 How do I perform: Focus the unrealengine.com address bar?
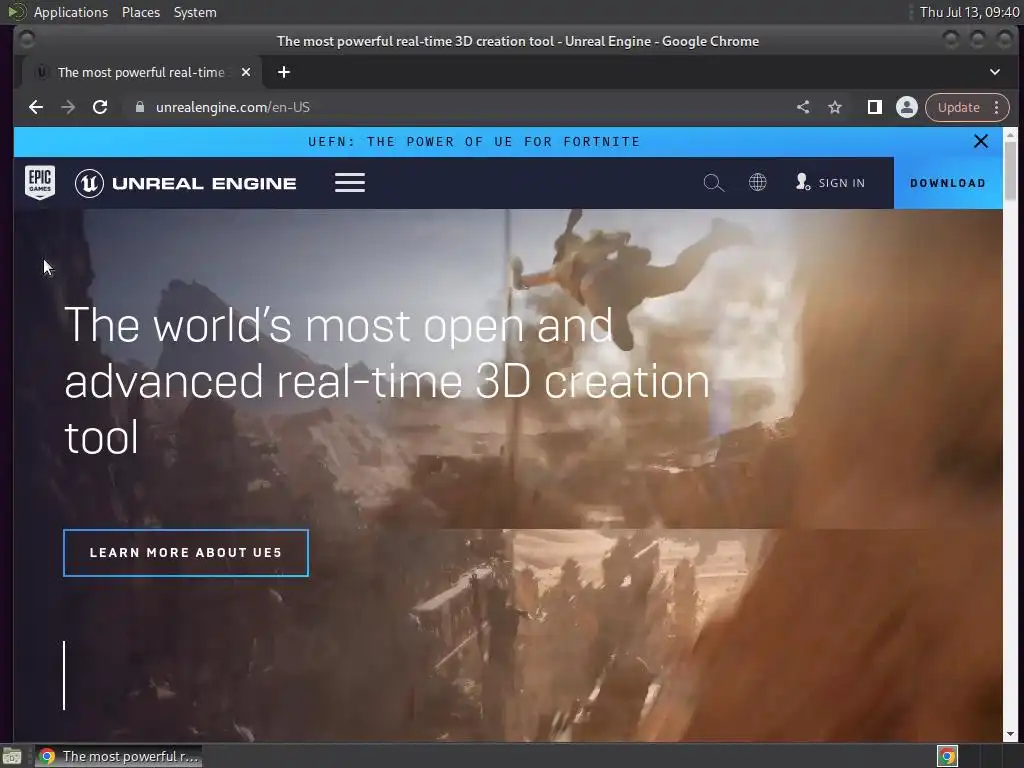[x=457, y=107]
